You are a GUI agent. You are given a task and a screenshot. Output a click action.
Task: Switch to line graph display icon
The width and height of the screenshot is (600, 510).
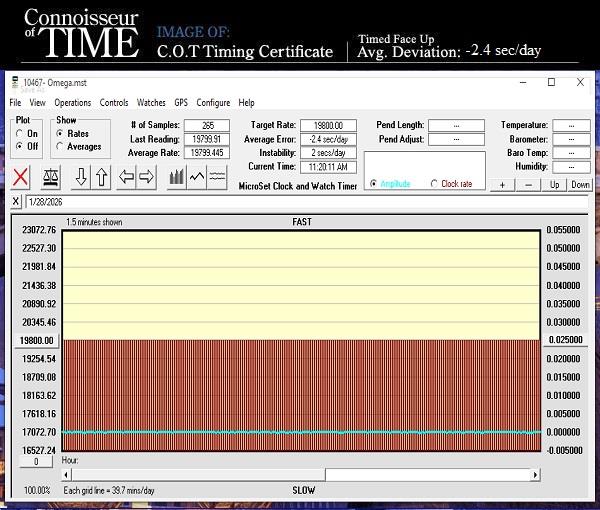tap(197, 177)
